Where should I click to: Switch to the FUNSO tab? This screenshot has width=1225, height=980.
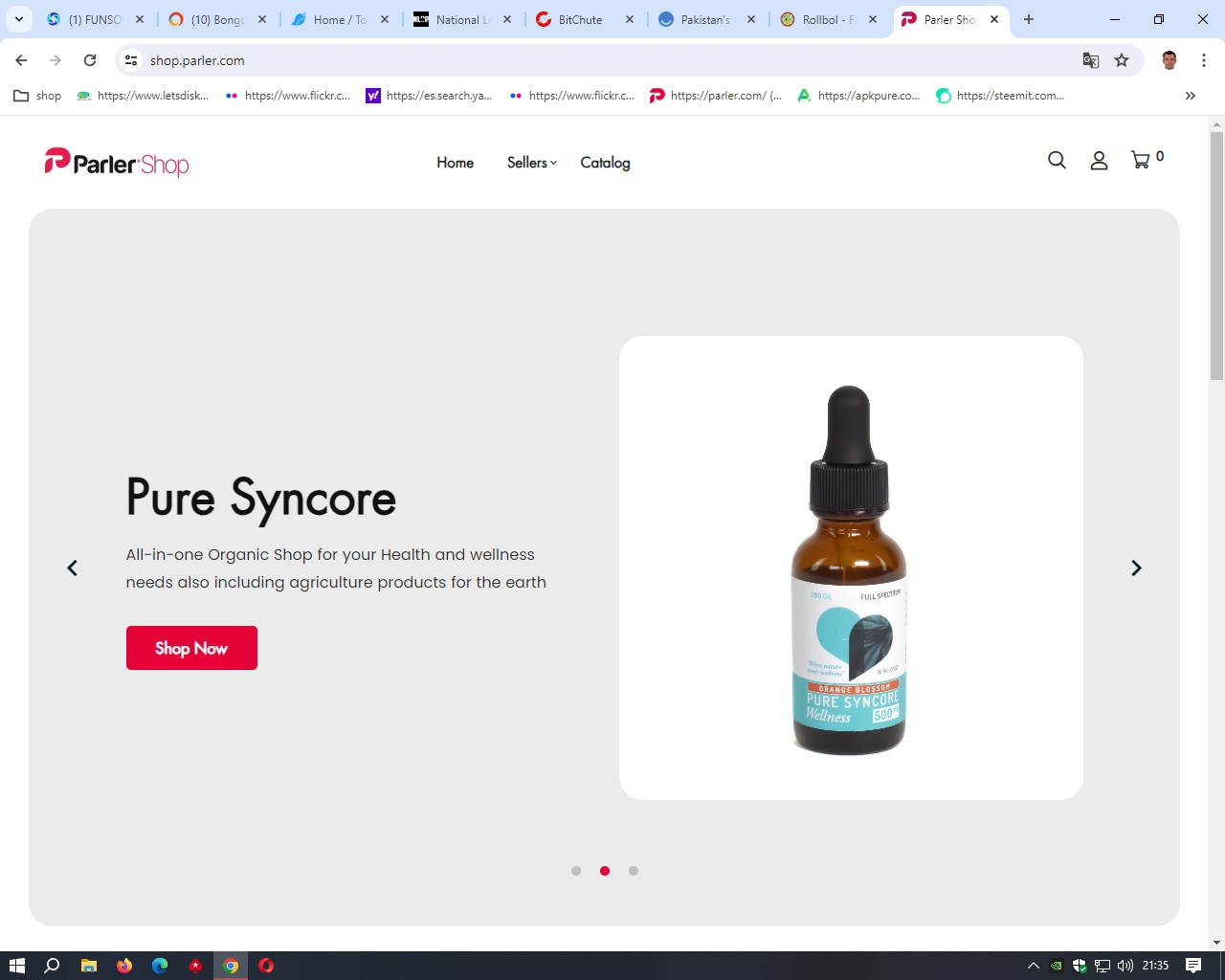98,19
